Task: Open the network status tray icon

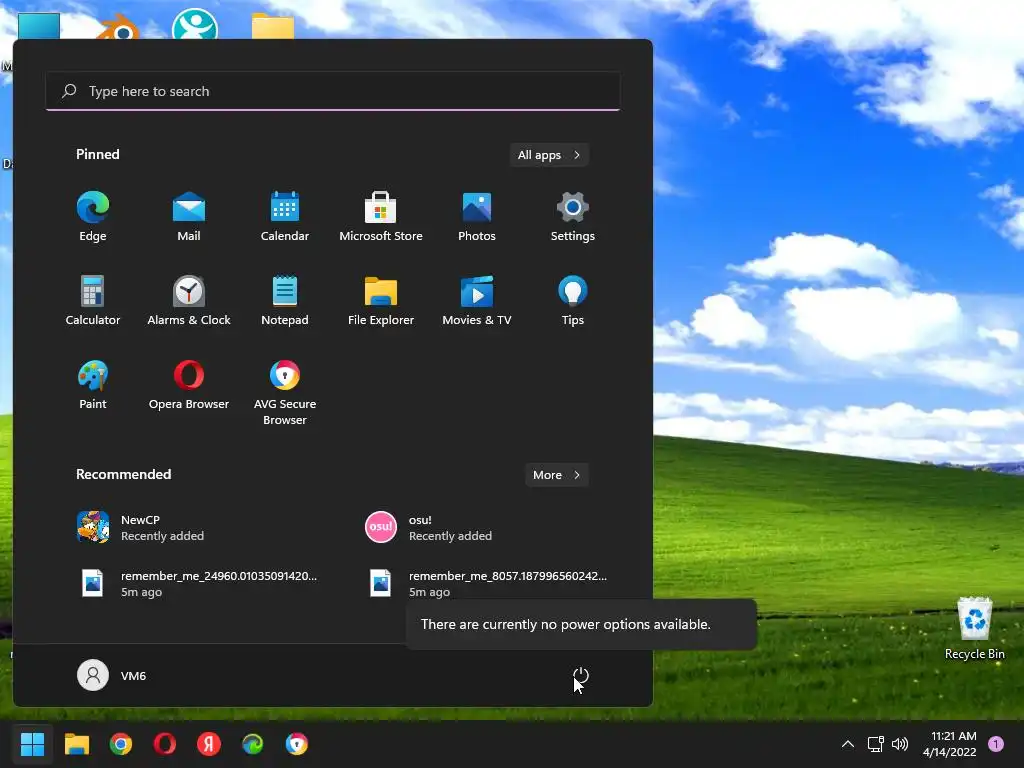Action: [875, 744]
